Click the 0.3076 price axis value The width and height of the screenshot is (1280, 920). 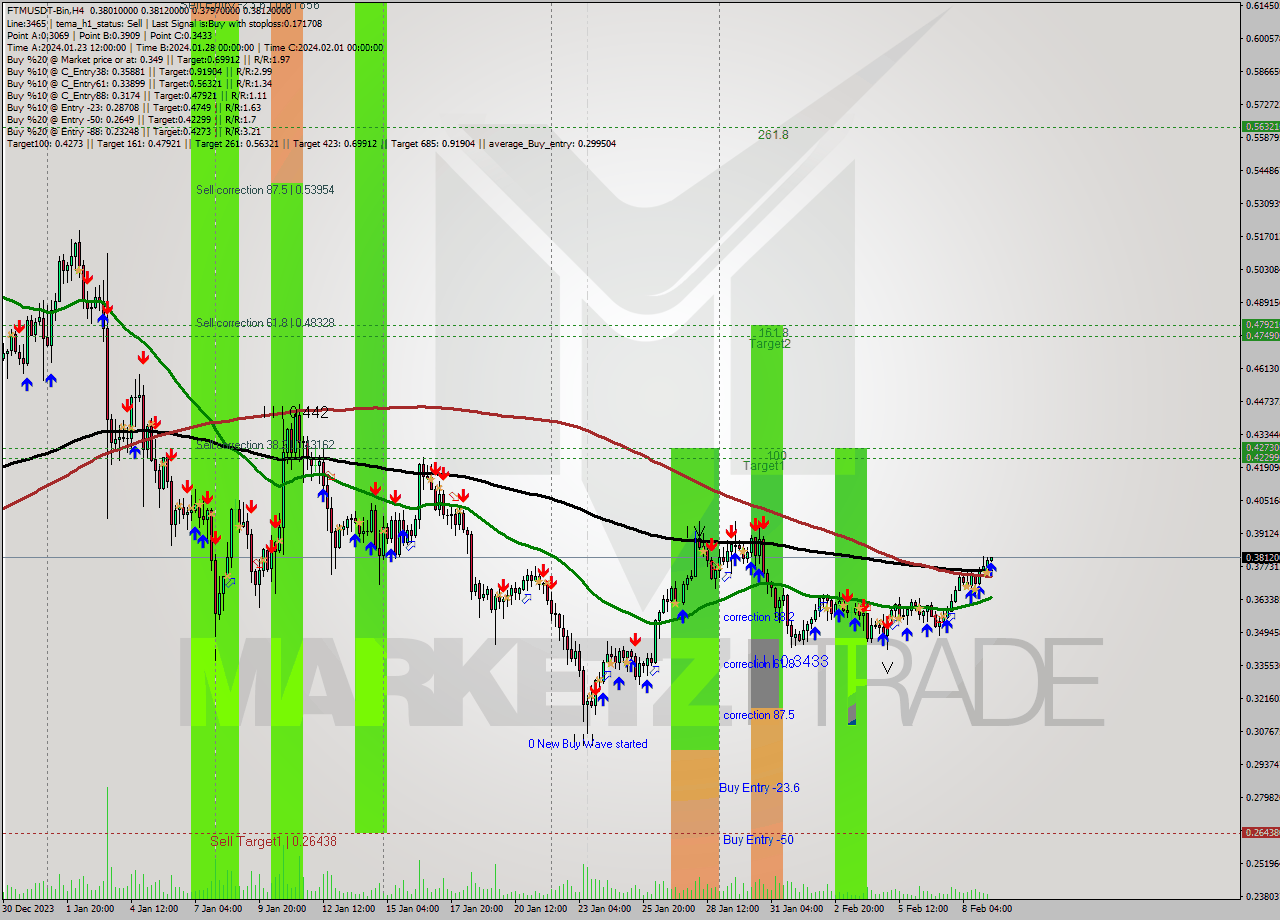[1262, 731]
